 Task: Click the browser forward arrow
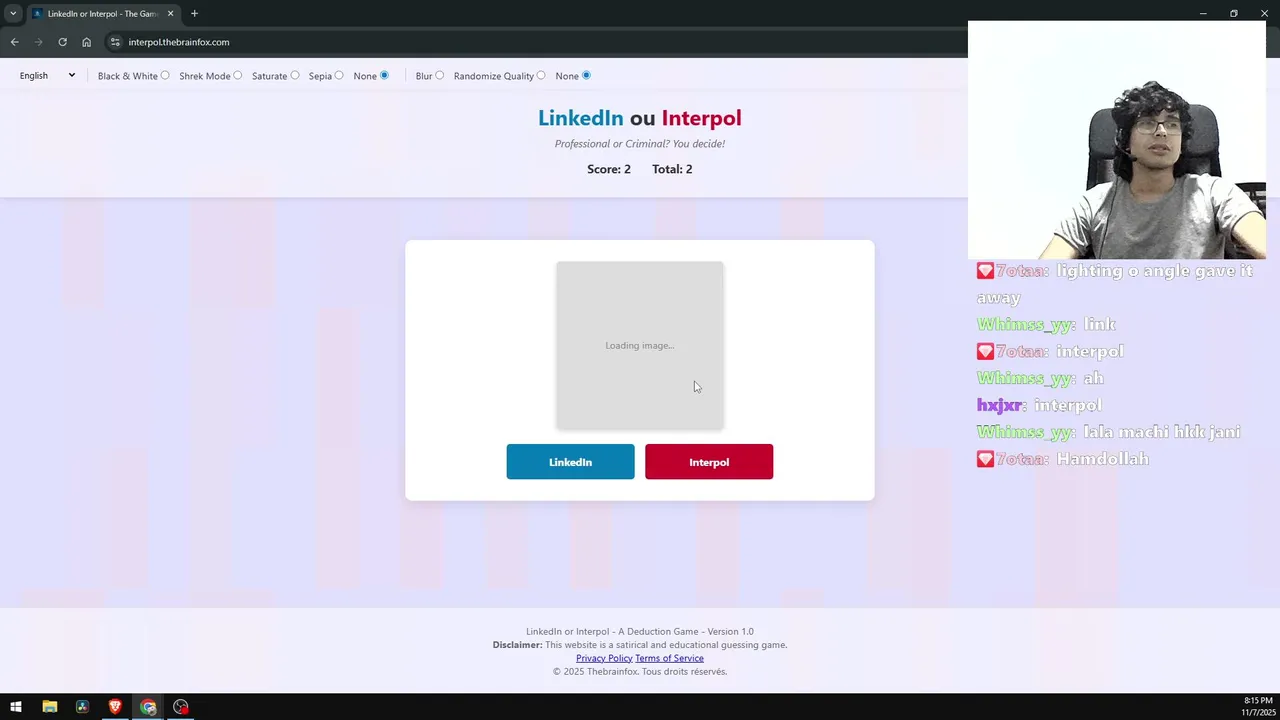38,42
